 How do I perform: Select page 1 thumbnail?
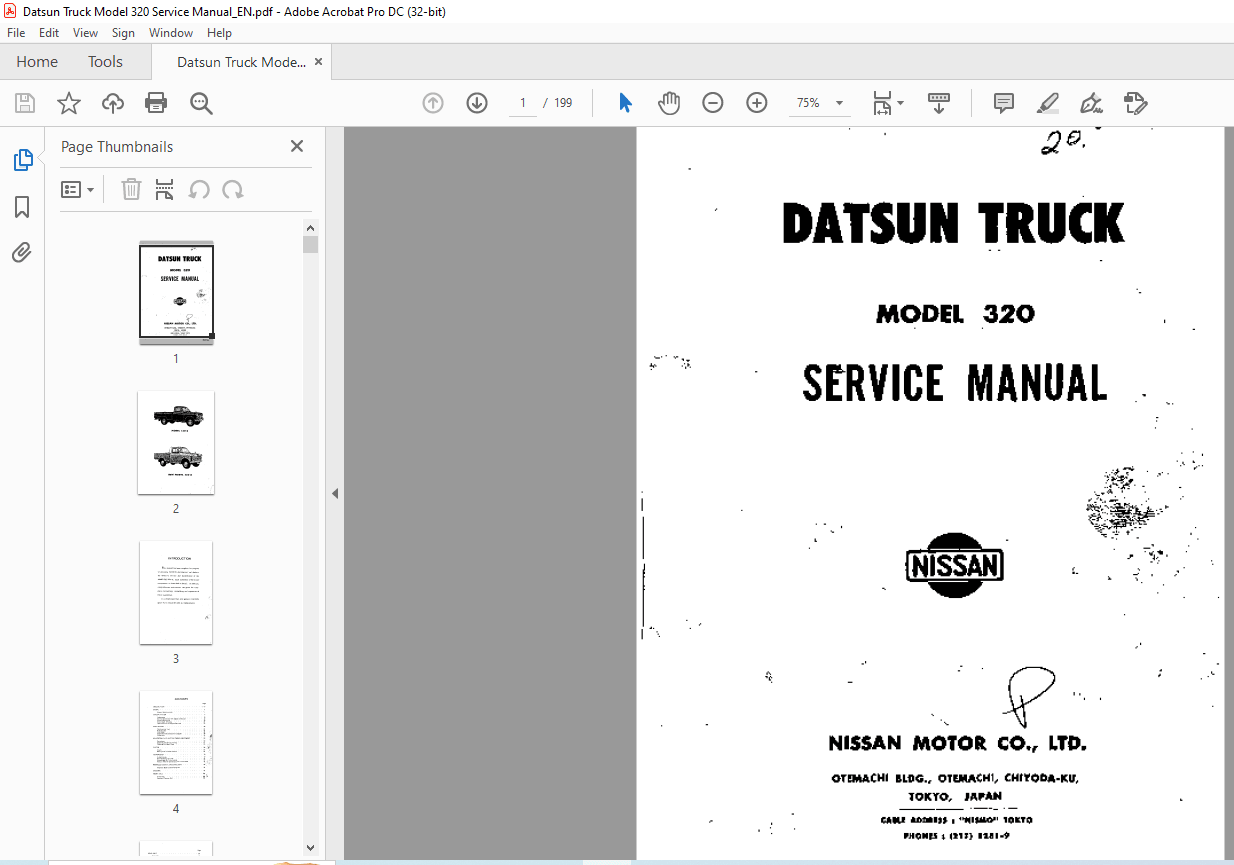[x=176, y=293]
